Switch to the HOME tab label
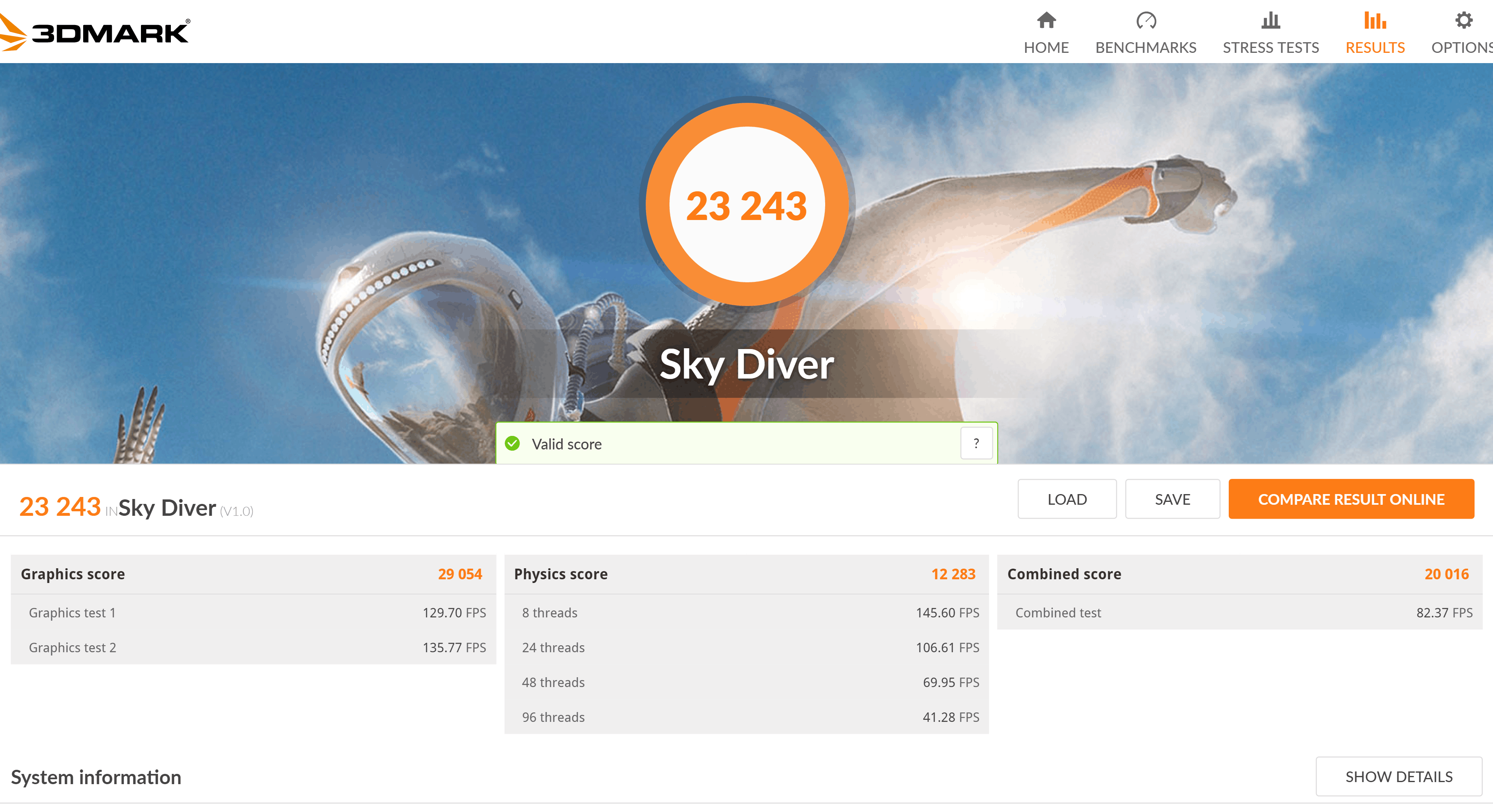 tap(1046, 48)
